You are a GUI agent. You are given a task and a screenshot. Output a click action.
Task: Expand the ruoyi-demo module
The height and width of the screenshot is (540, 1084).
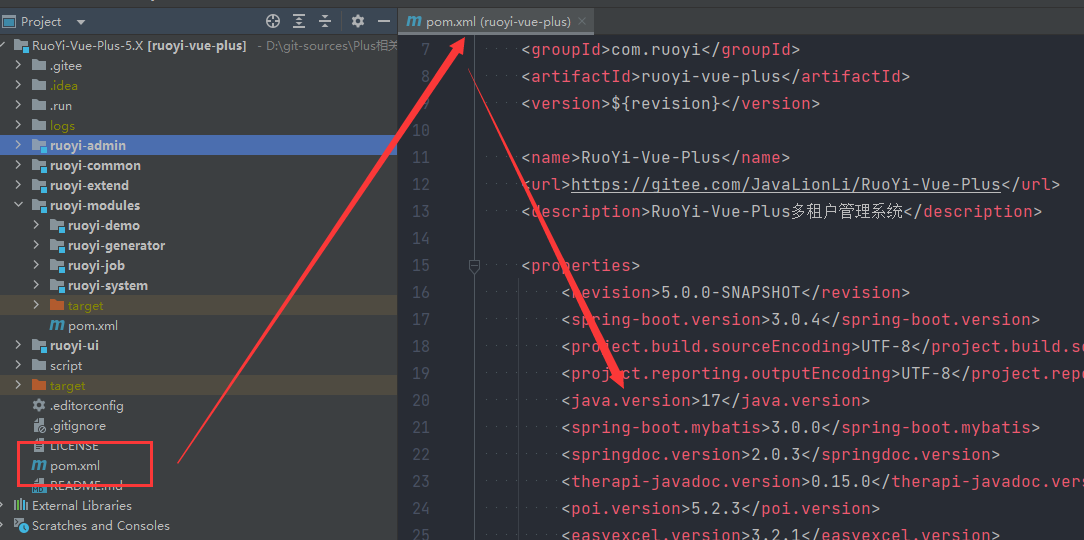coord(37,225)
